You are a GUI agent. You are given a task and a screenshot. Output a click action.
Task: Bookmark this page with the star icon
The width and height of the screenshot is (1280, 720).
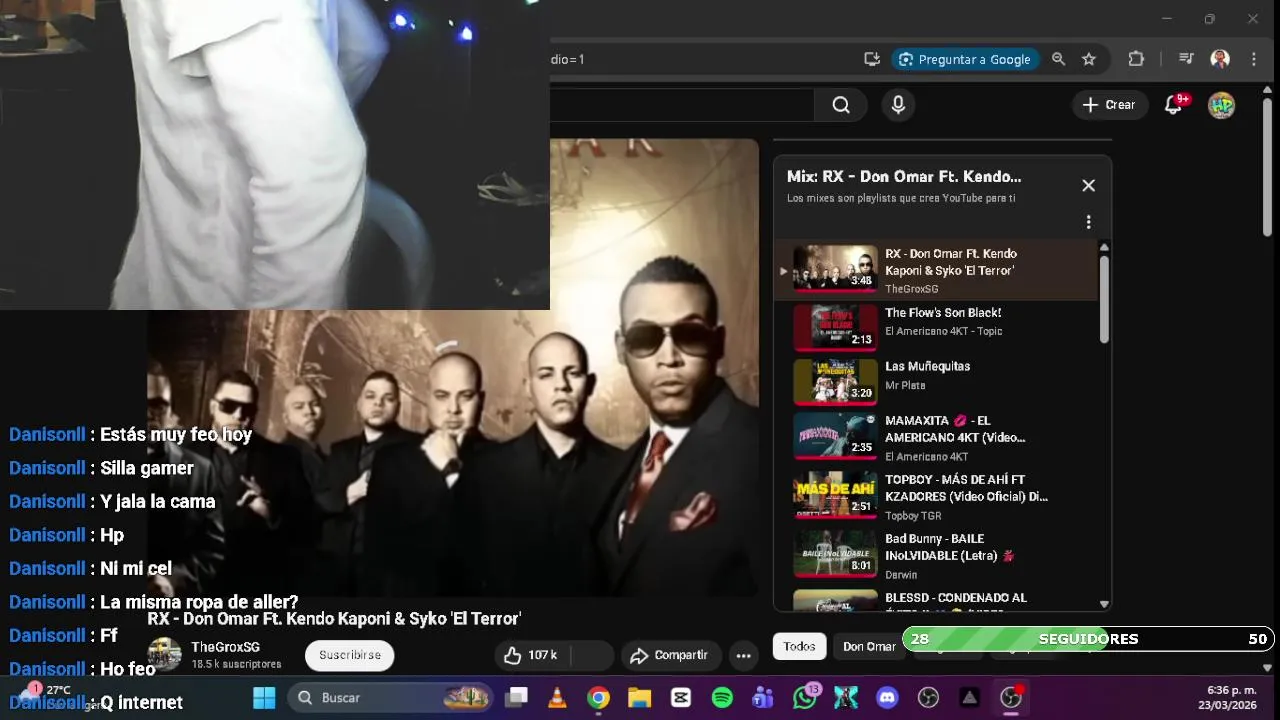1089,59
